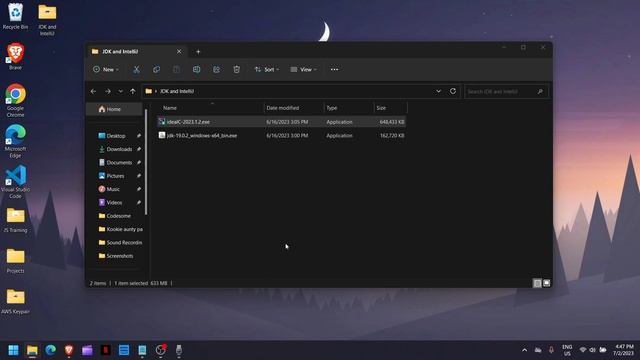Open Home in navigation pane
640x360 pixels.
coord(114,109)
